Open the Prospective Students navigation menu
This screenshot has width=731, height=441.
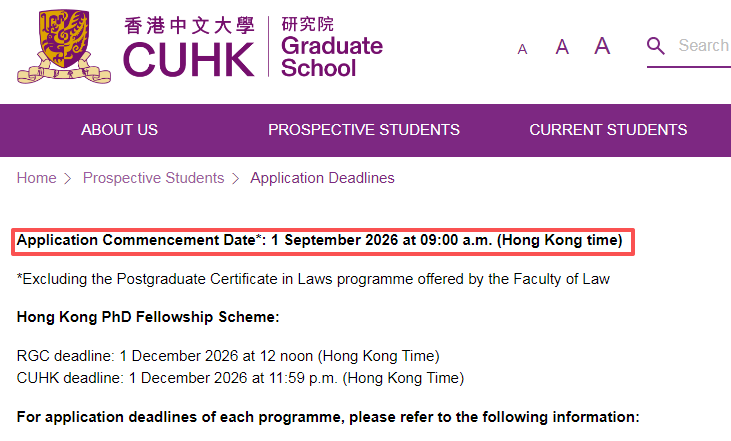[364, 130]
